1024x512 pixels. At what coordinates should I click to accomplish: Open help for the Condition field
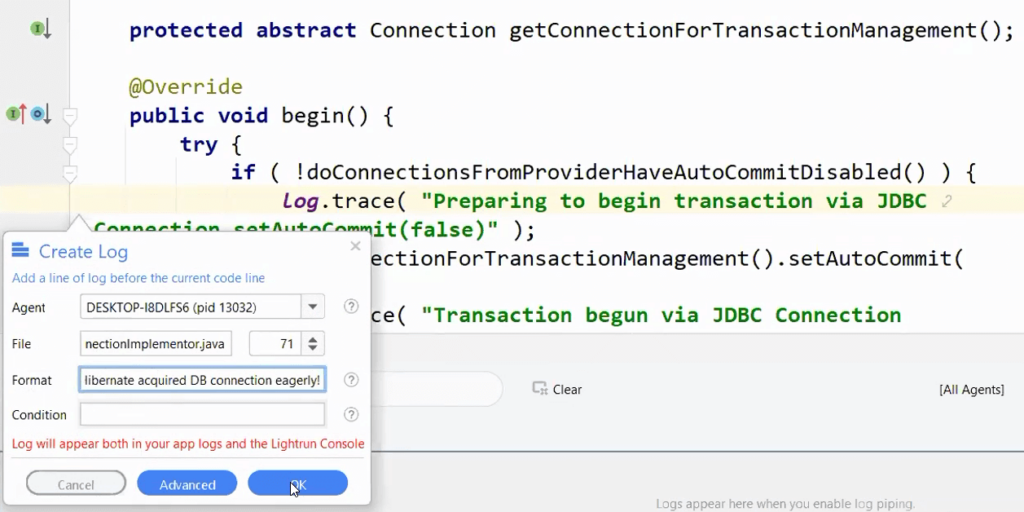click(351, 414)
